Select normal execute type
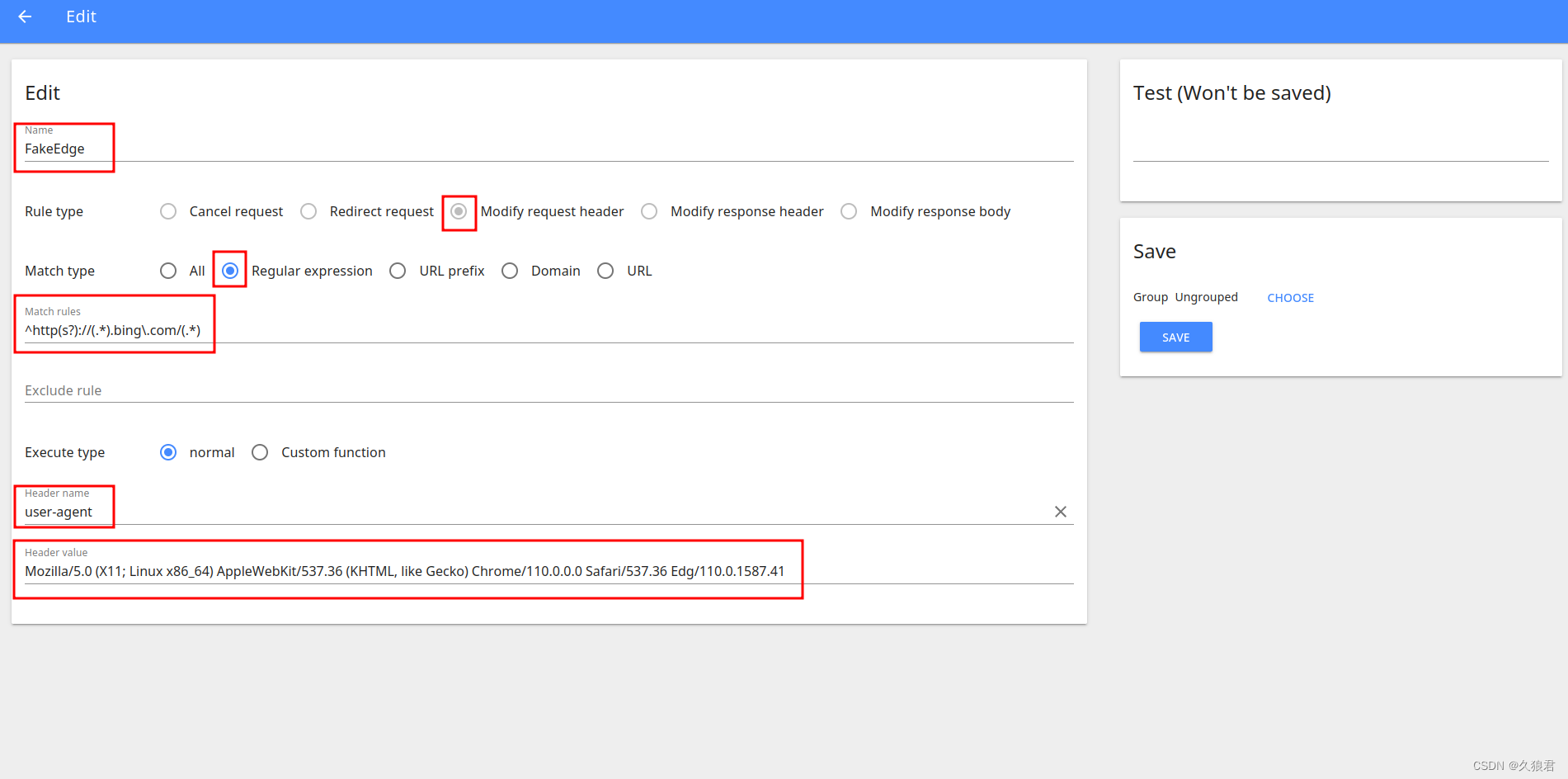 point(168,452)
